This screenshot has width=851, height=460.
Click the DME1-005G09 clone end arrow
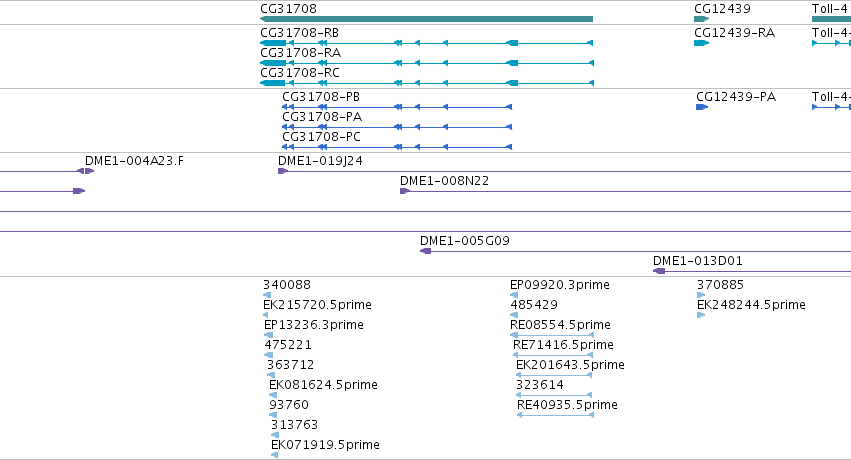426,251
